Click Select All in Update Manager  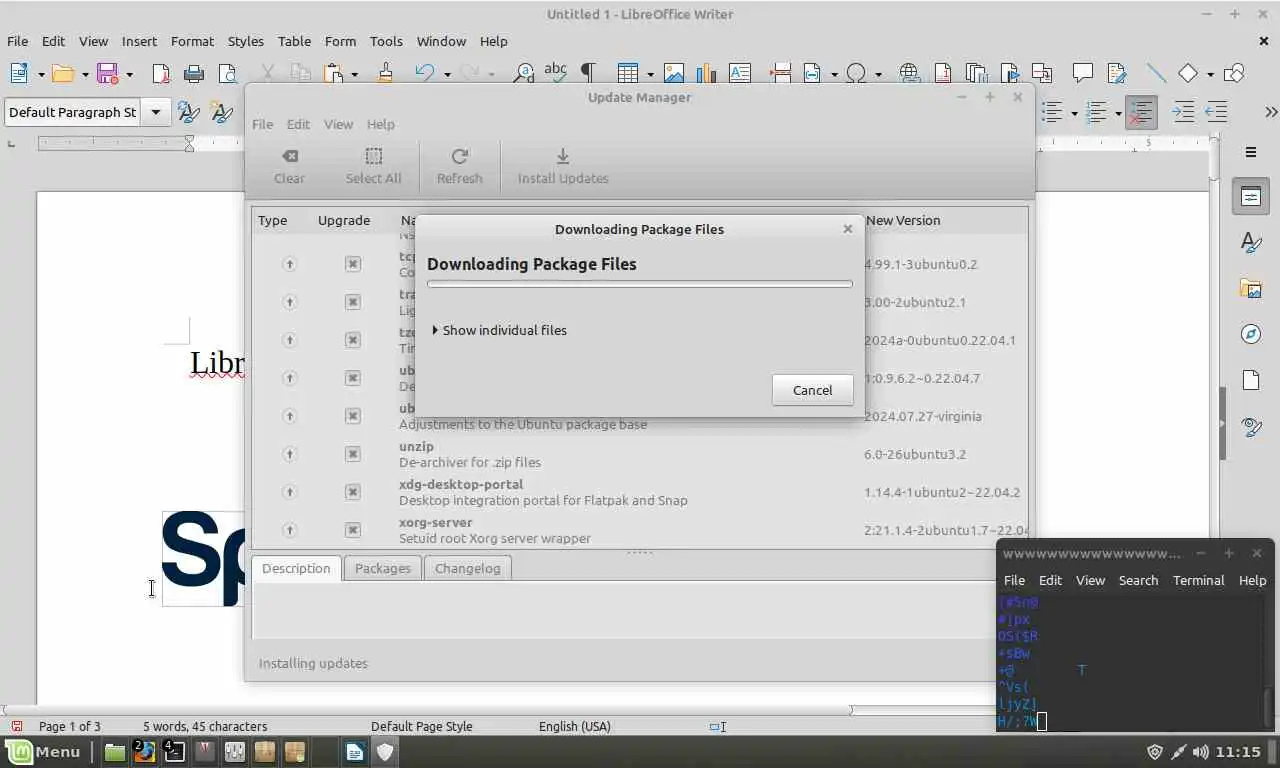(x=373, y=166)
